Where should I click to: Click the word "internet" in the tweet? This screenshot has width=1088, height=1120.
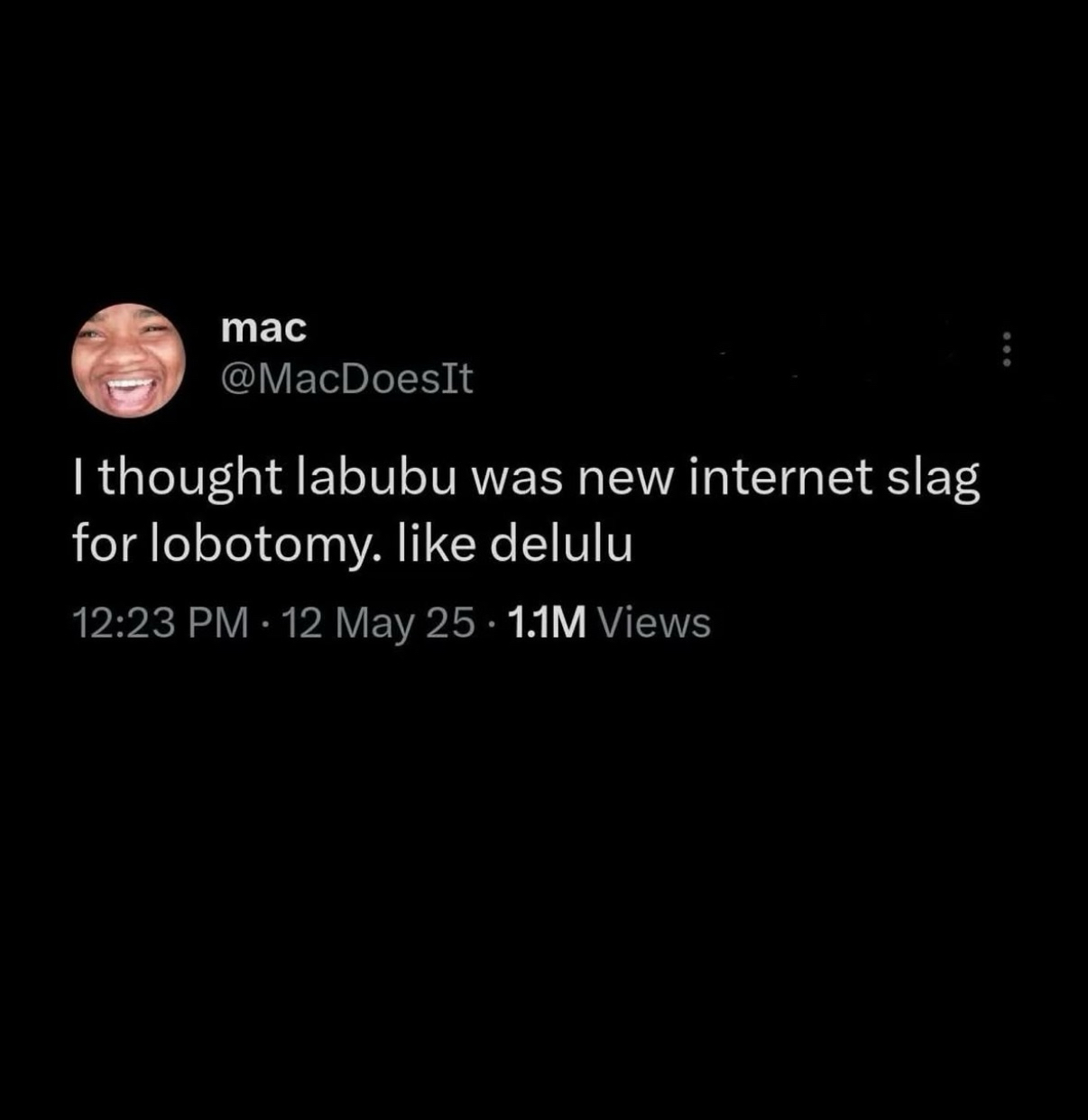click(781, 477)
